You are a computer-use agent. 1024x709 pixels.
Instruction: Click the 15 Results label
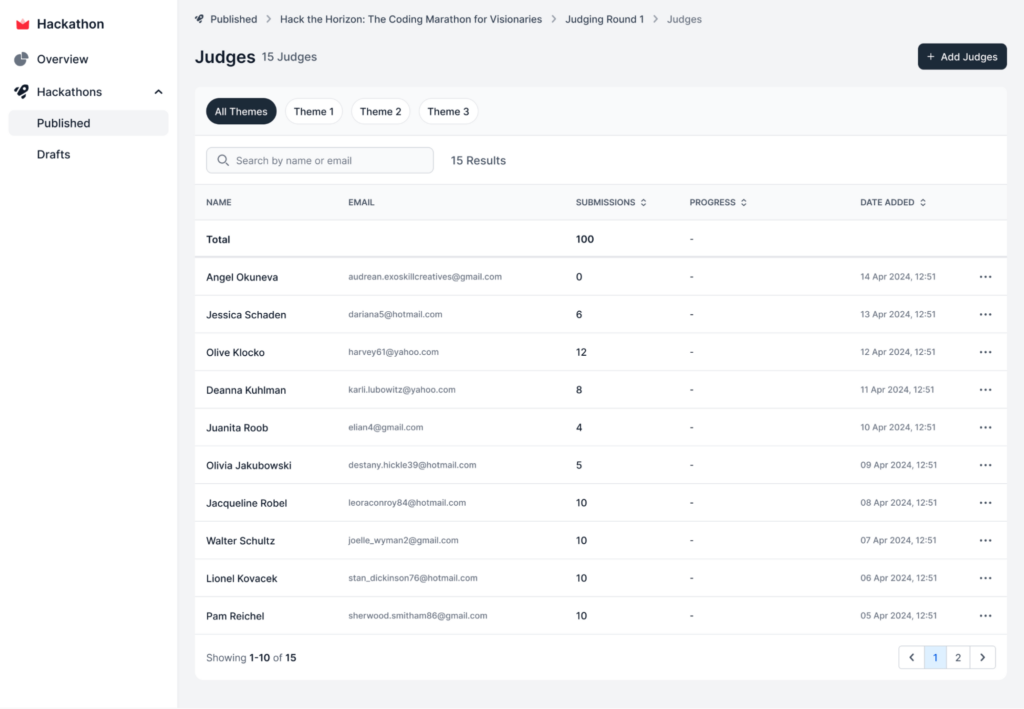pos(478,161)
